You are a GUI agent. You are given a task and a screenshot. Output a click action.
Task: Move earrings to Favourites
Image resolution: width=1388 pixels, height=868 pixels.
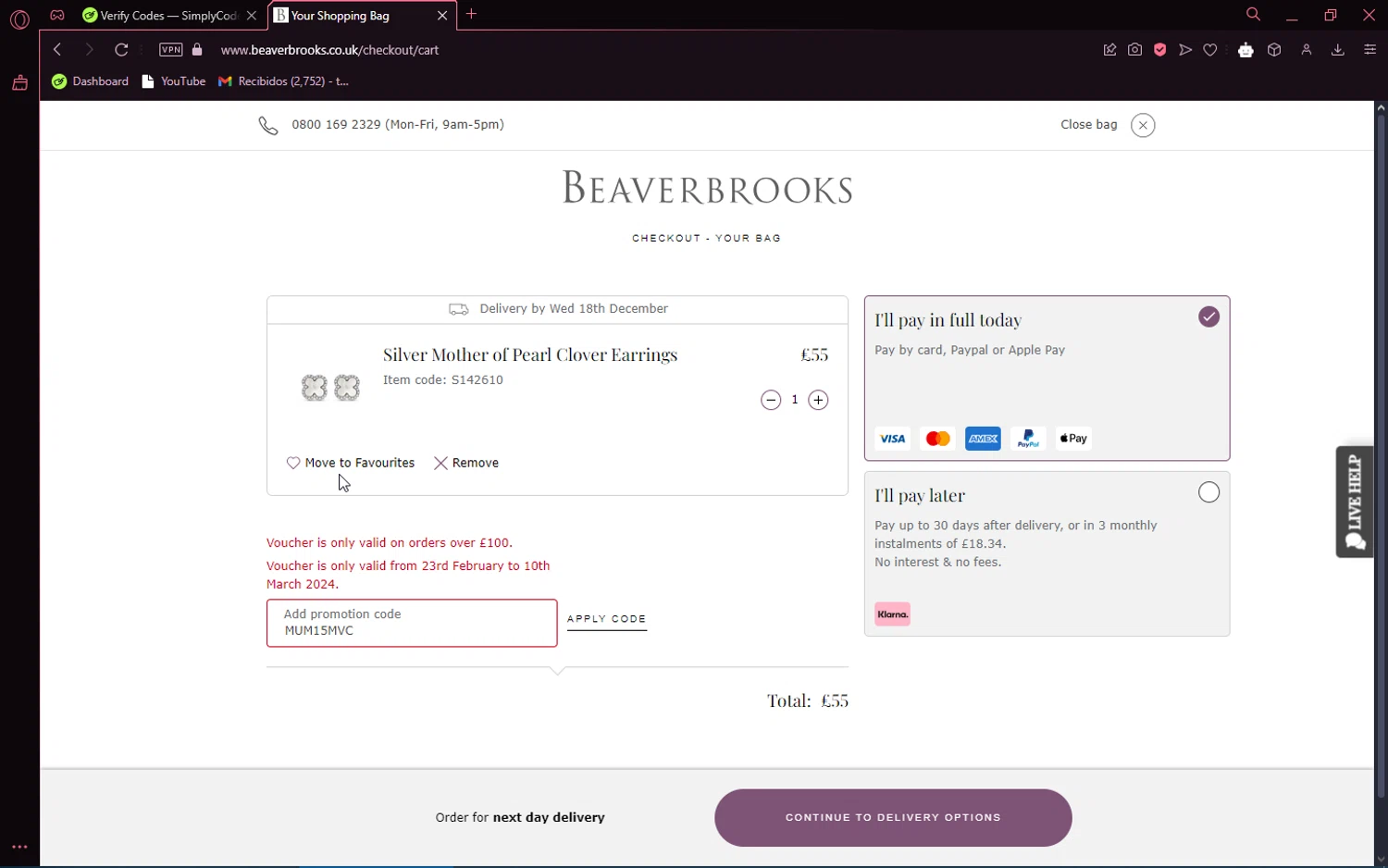pyautogui.click(x=351, y=463)
